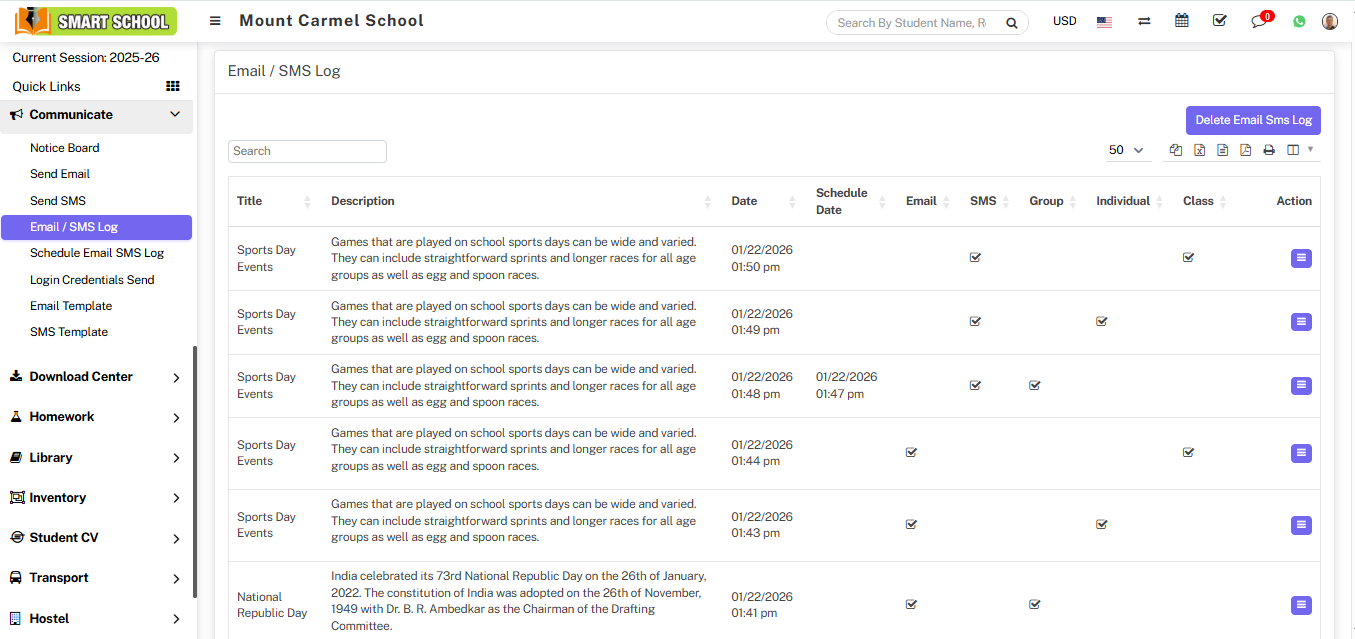Viewport: 1355px width, 639px height.
Task: Click the Delete Email Sms Log button
Action: pyautogui.click(x=1253, y=120)
